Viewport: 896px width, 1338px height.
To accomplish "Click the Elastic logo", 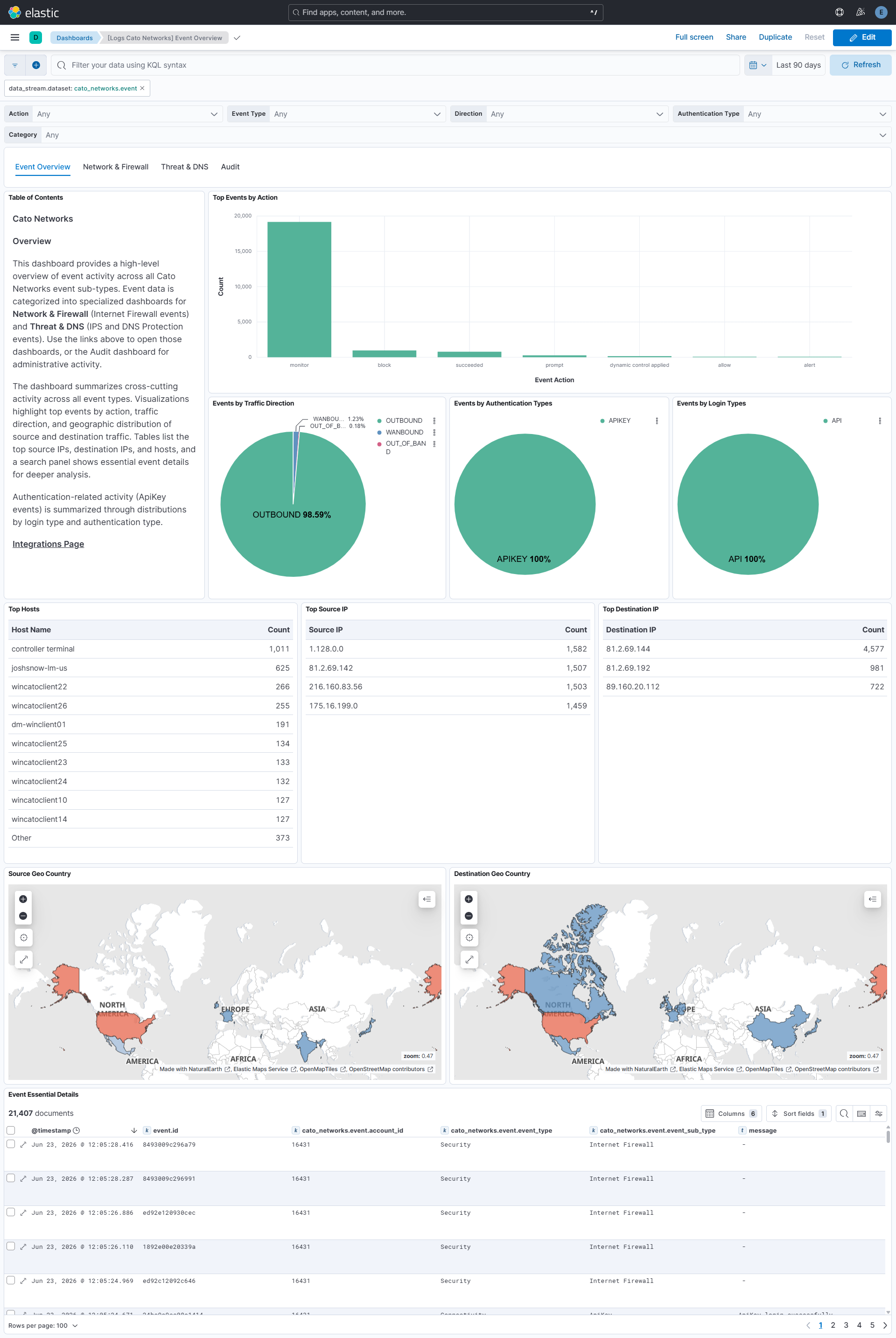I will (33, 13).
